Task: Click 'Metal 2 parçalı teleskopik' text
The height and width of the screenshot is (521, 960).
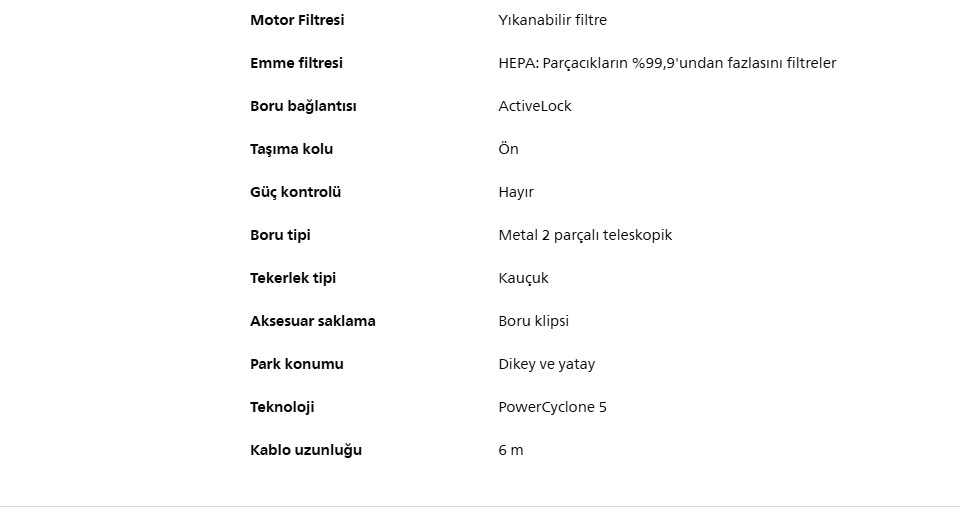Action: [x=585, y=235]
